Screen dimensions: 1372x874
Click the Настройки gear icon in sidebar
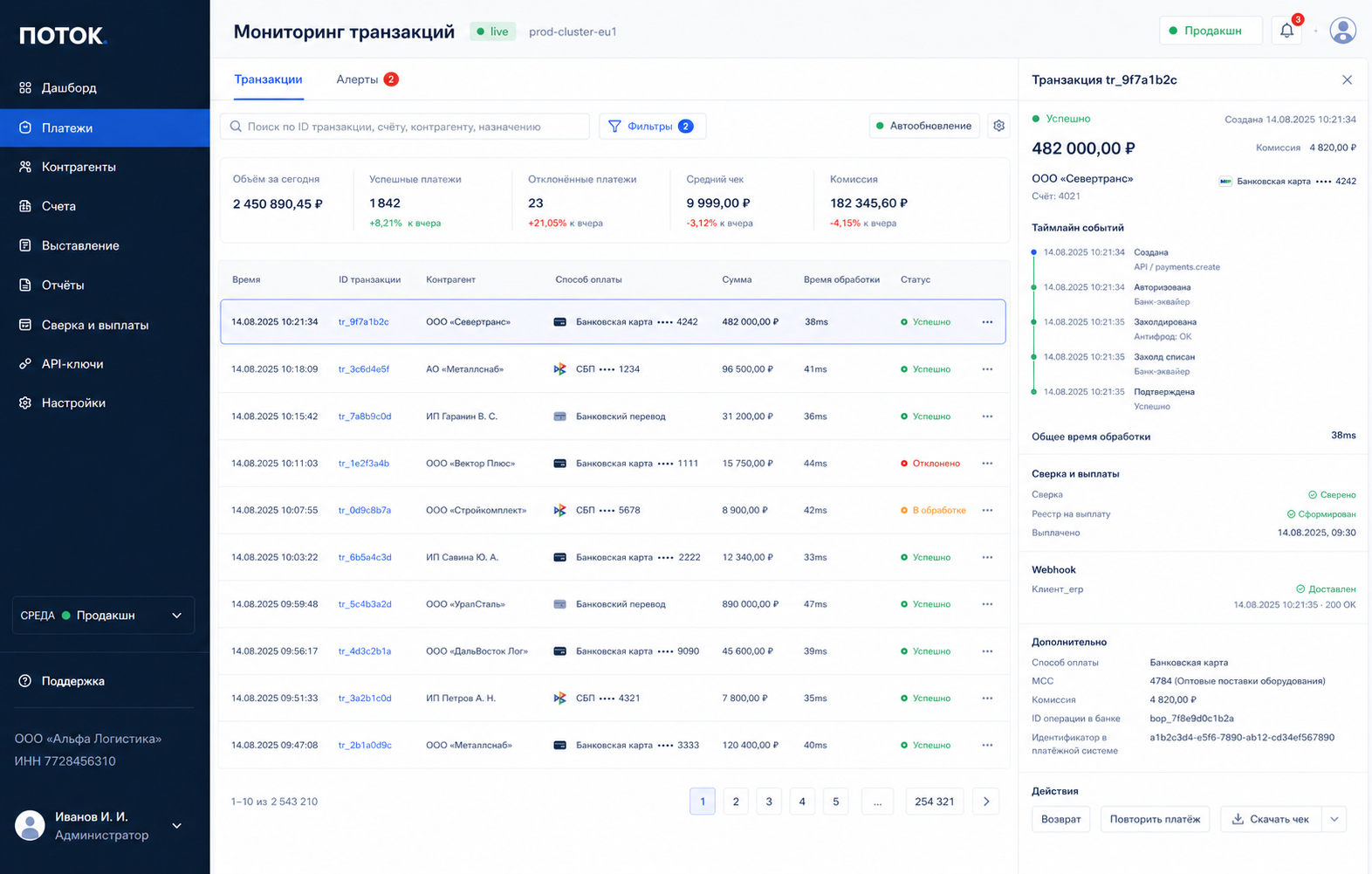25,403
